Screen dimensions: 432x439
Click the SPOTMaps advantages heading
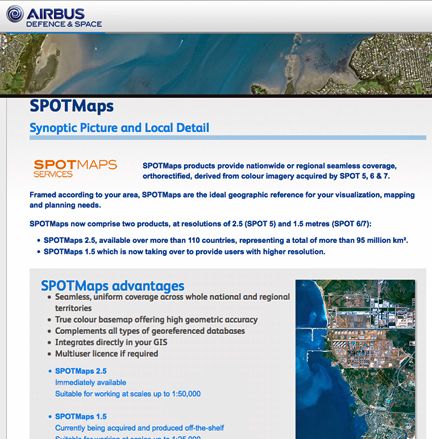113,286
